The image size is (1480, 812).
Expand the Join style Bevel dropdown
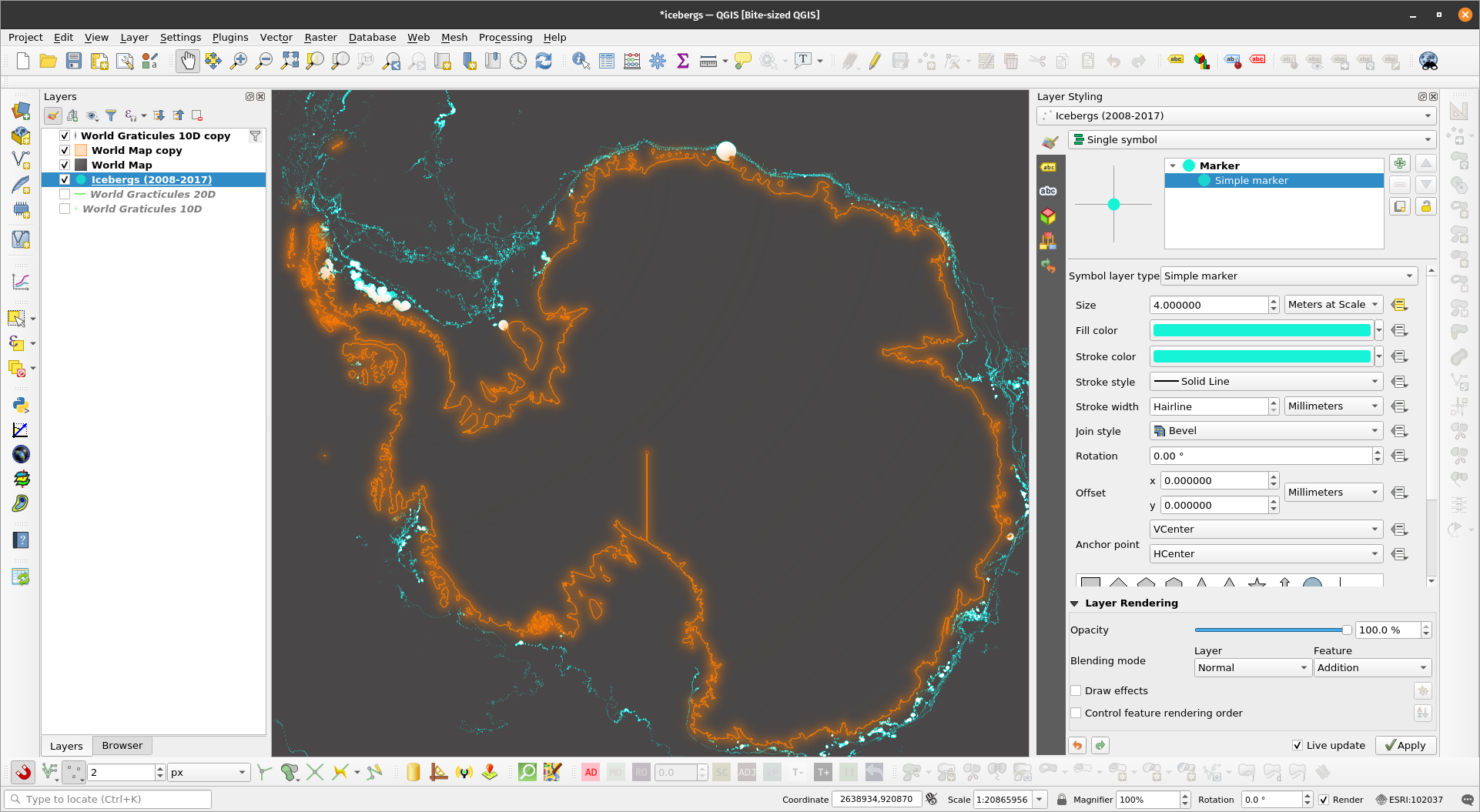pyautogui.click(x=1266, y=431)
